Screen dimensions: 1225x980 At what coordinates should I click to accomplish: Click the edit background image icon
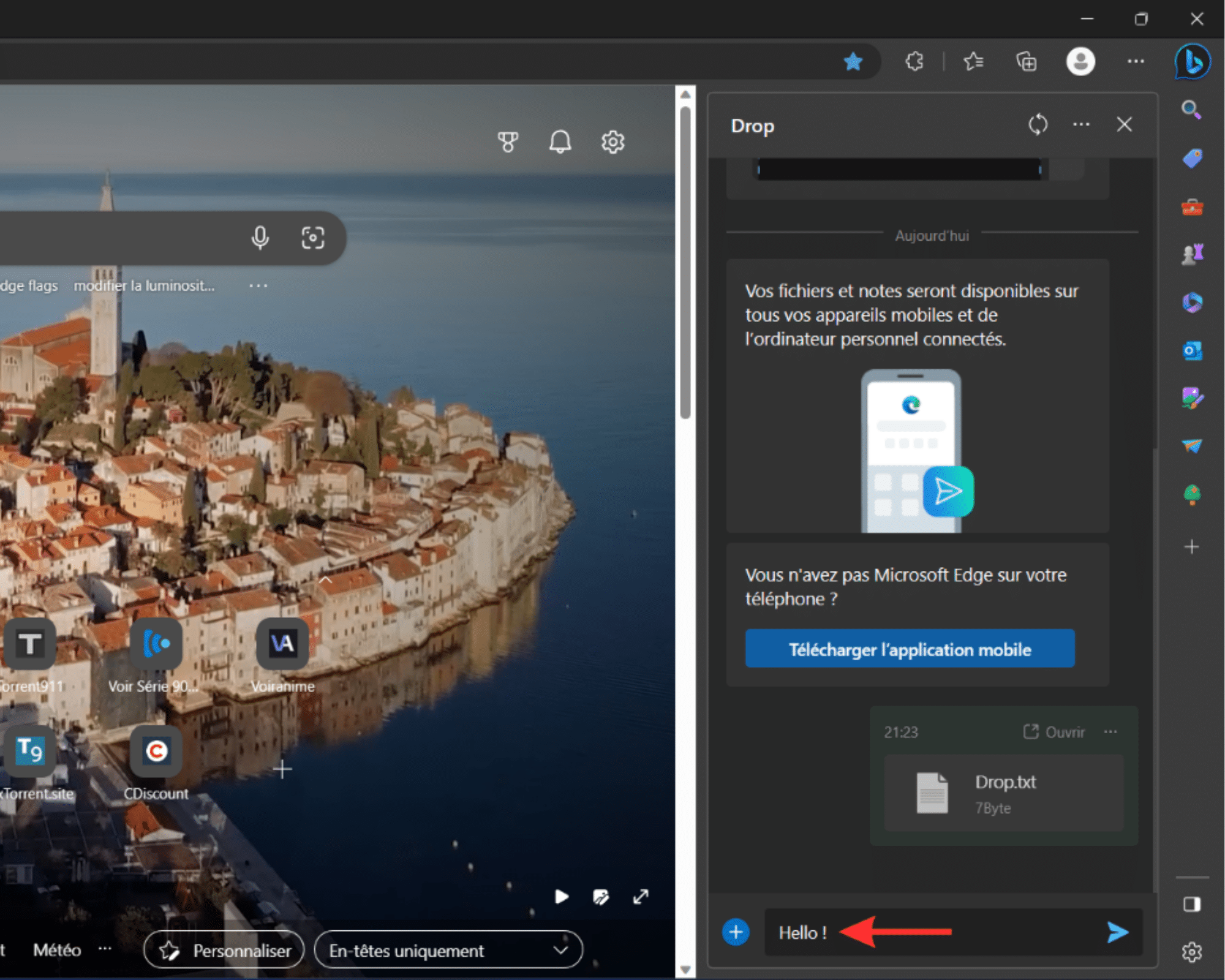click(x=601, y=897)
